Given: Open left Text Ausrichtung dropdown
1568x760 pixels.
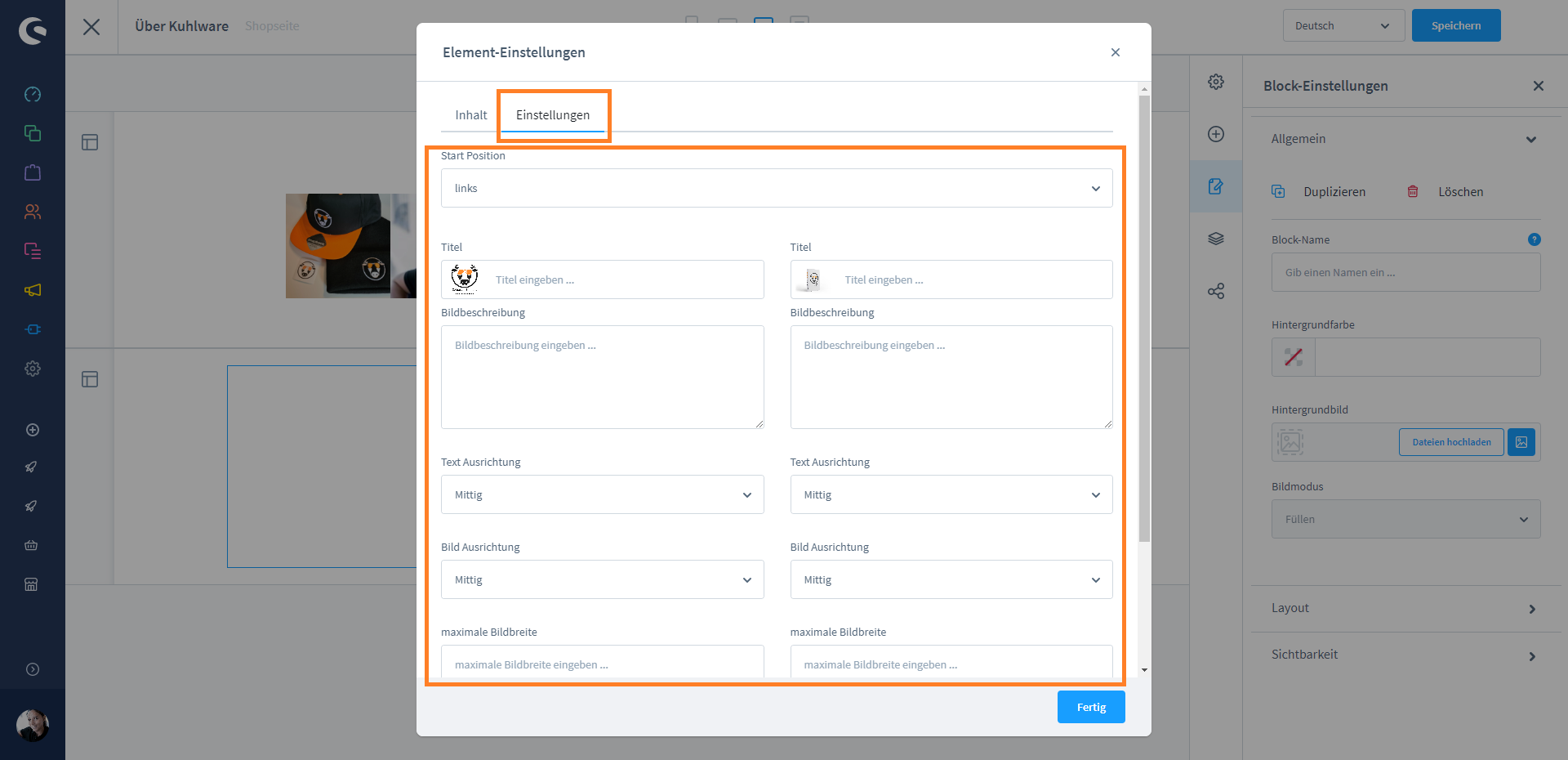Looking at the screenshot, I should 603,494.
